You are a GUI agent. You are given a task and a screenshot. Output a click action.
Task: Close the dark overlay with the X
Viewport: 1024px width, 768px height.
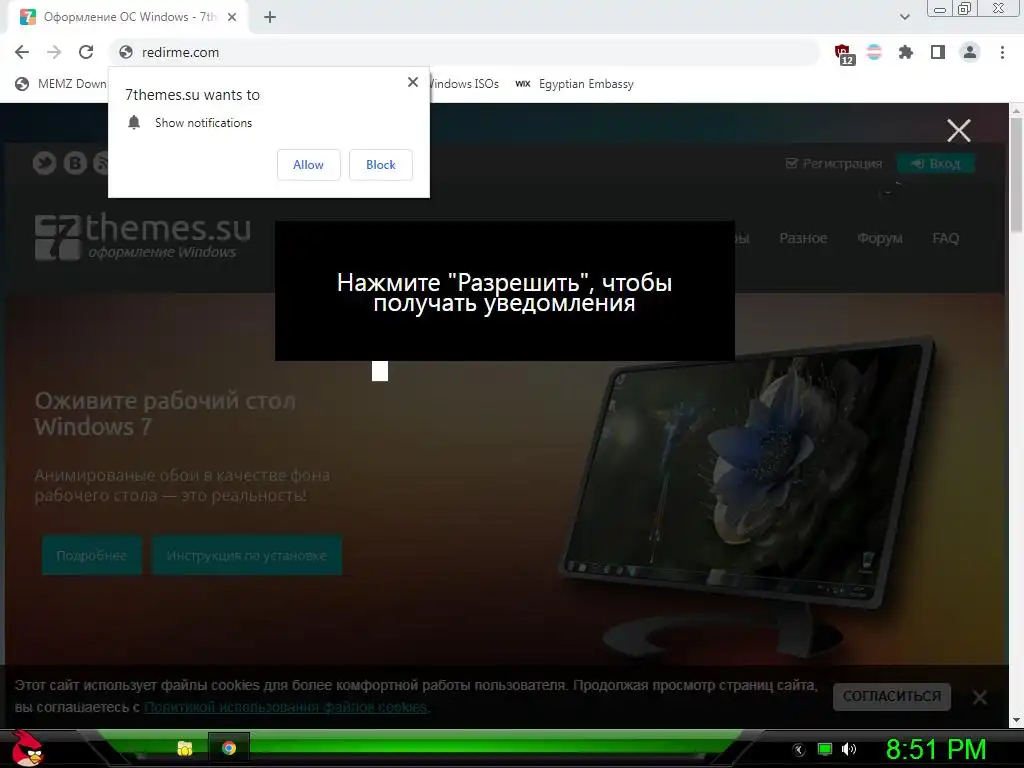coord(959,131)
